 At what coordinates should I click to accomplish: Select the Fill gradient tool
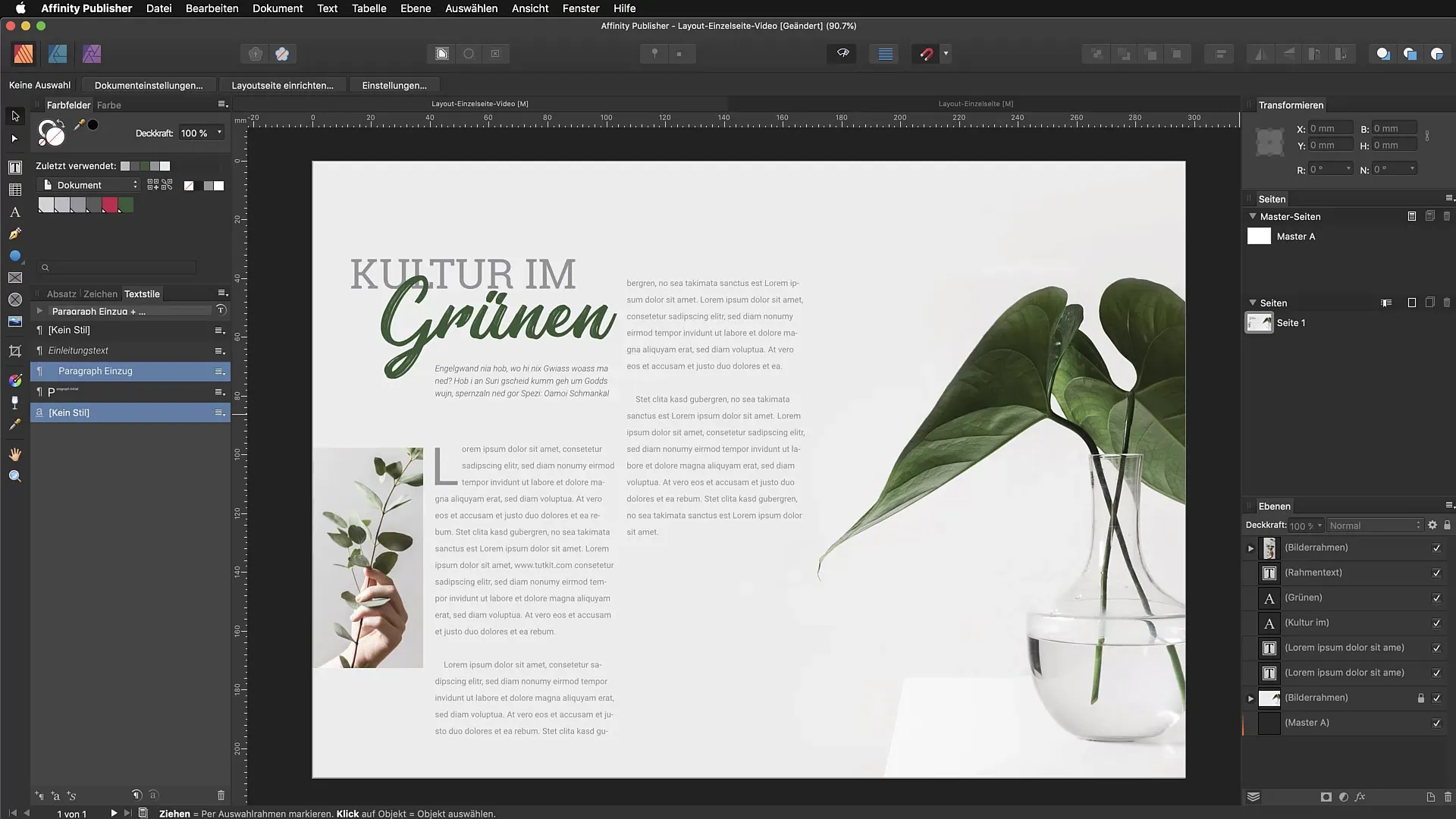pos(15,381)
